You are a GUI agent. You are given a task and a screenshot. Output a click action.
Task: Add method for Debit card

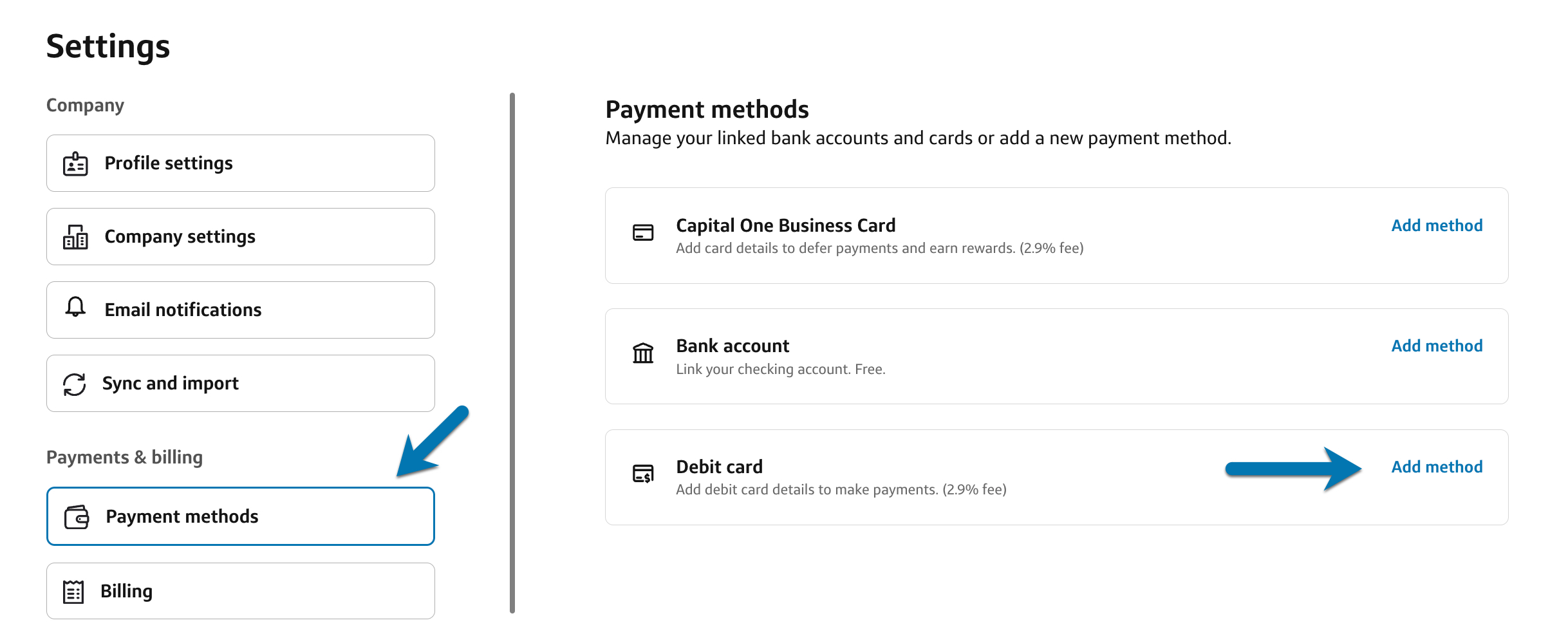1437,467
